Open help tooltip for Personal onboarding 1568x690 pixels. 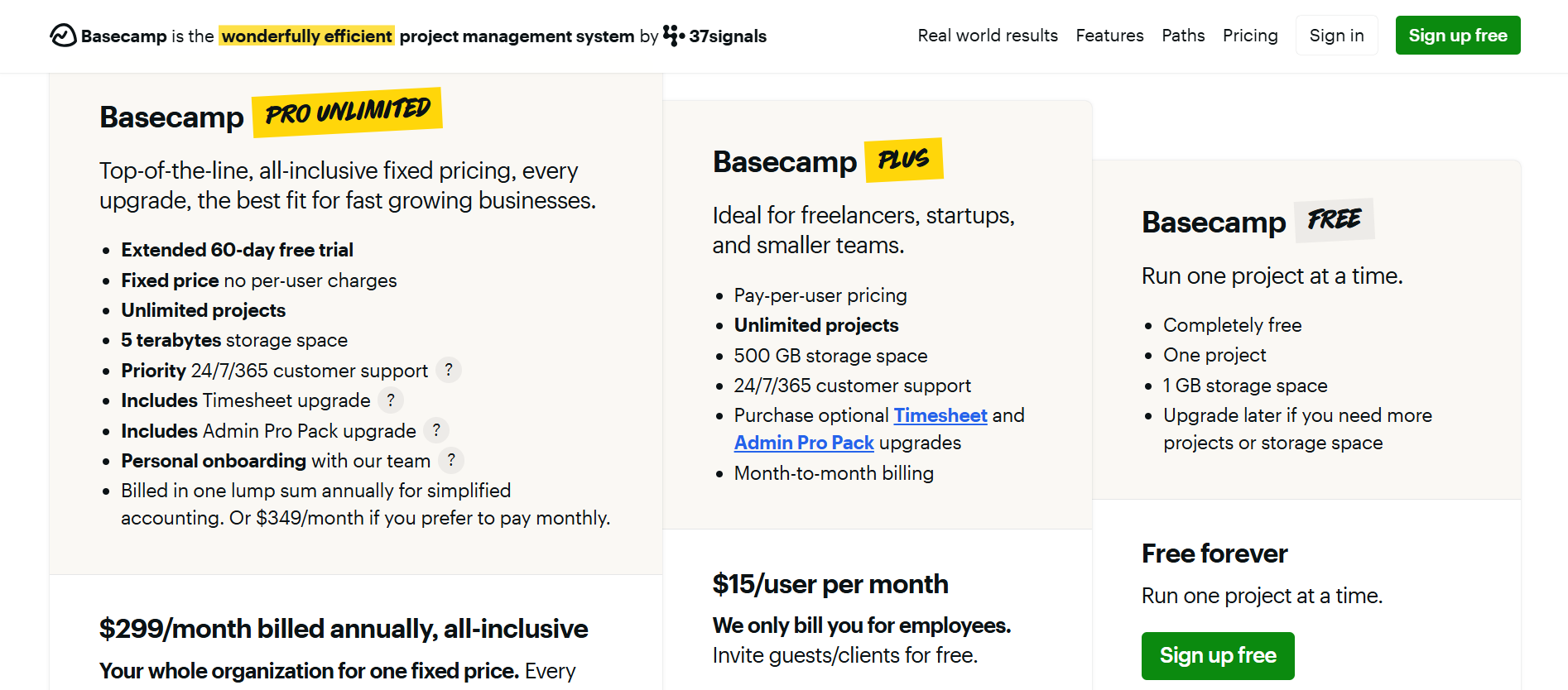point(451,460)
